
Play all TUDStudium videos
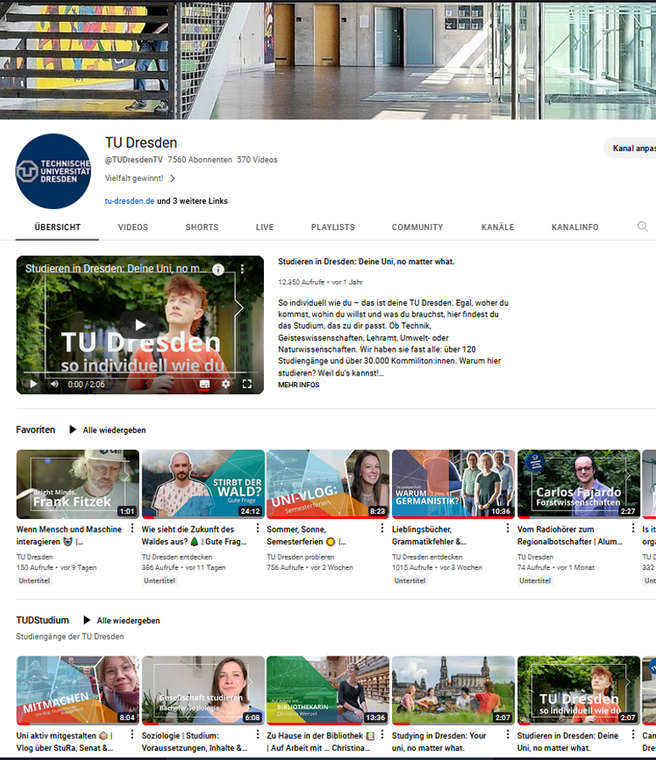(x=121, y=621)
